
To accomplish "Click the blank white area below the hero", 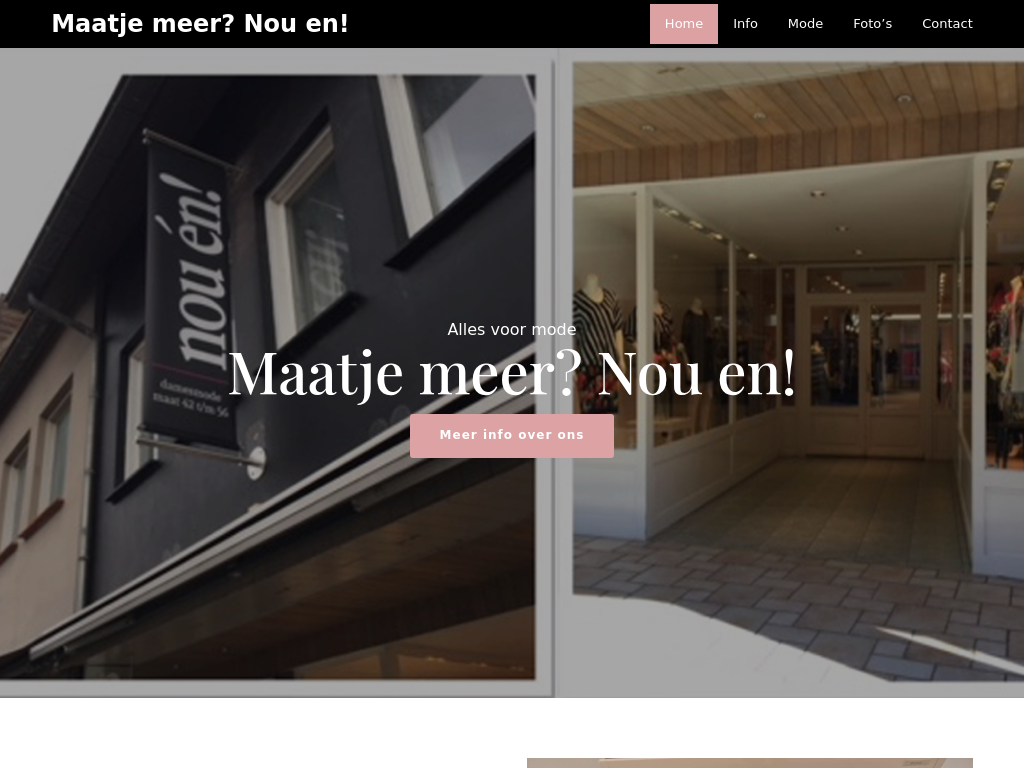I will click(261, 733).
